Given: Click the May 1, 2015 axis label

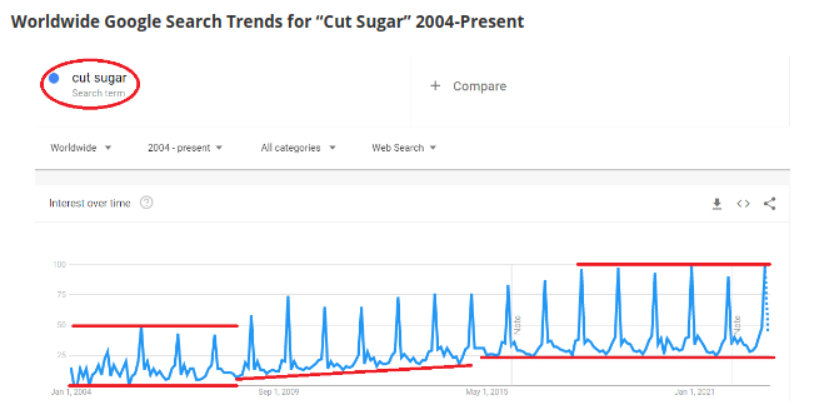Looking at the screenshot, I should pyautogui.click(x=488, y=392).
